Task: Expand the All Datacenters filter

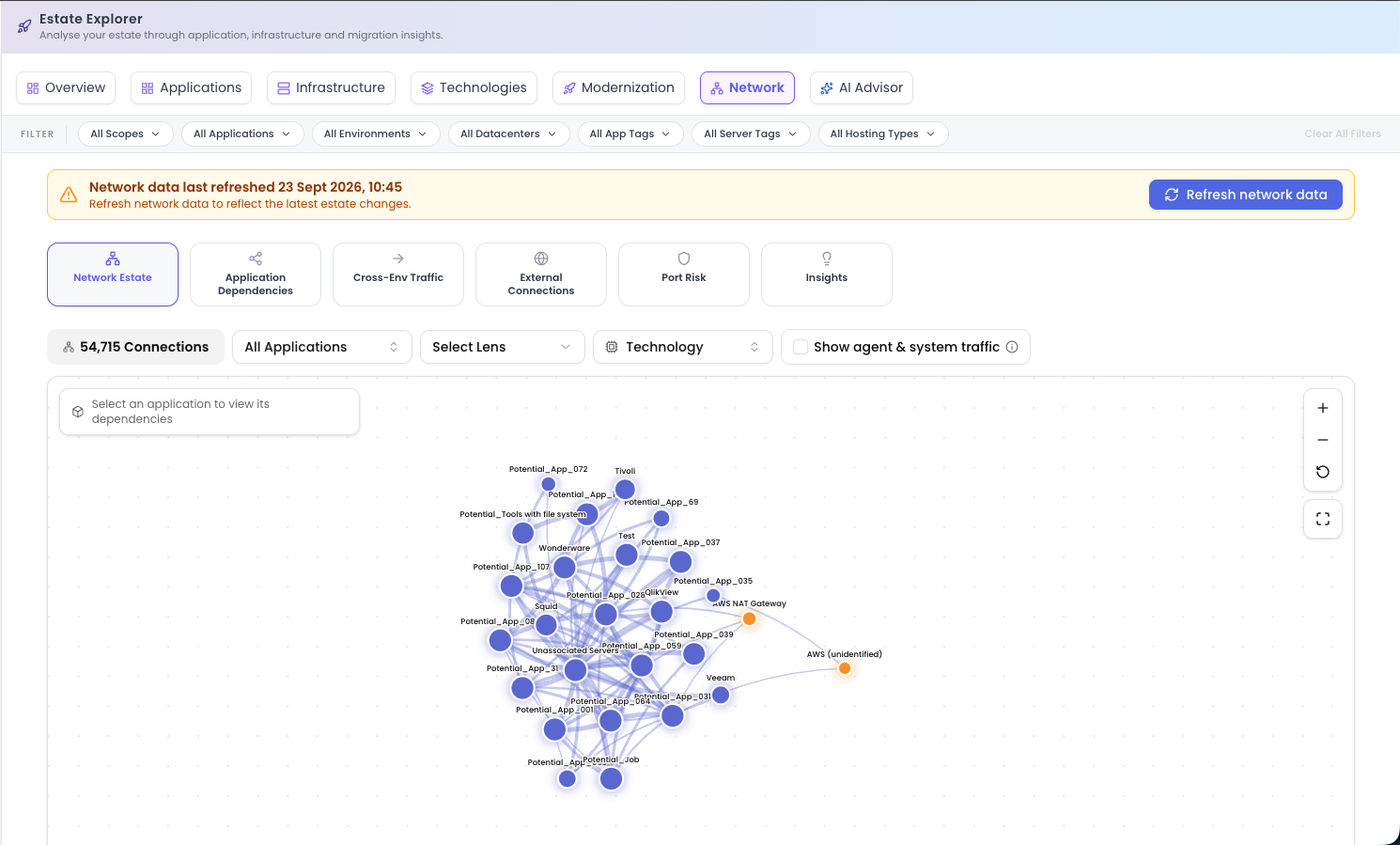Action: 508,133
